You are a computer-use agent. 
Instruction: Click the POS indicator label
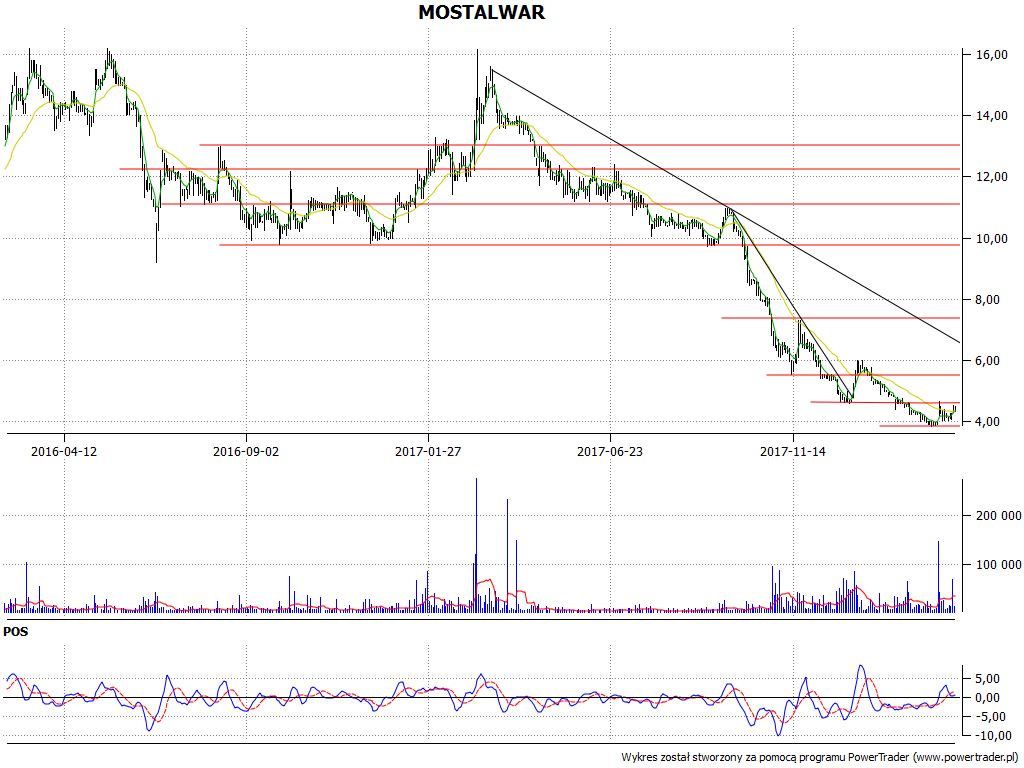coord(16,632)
